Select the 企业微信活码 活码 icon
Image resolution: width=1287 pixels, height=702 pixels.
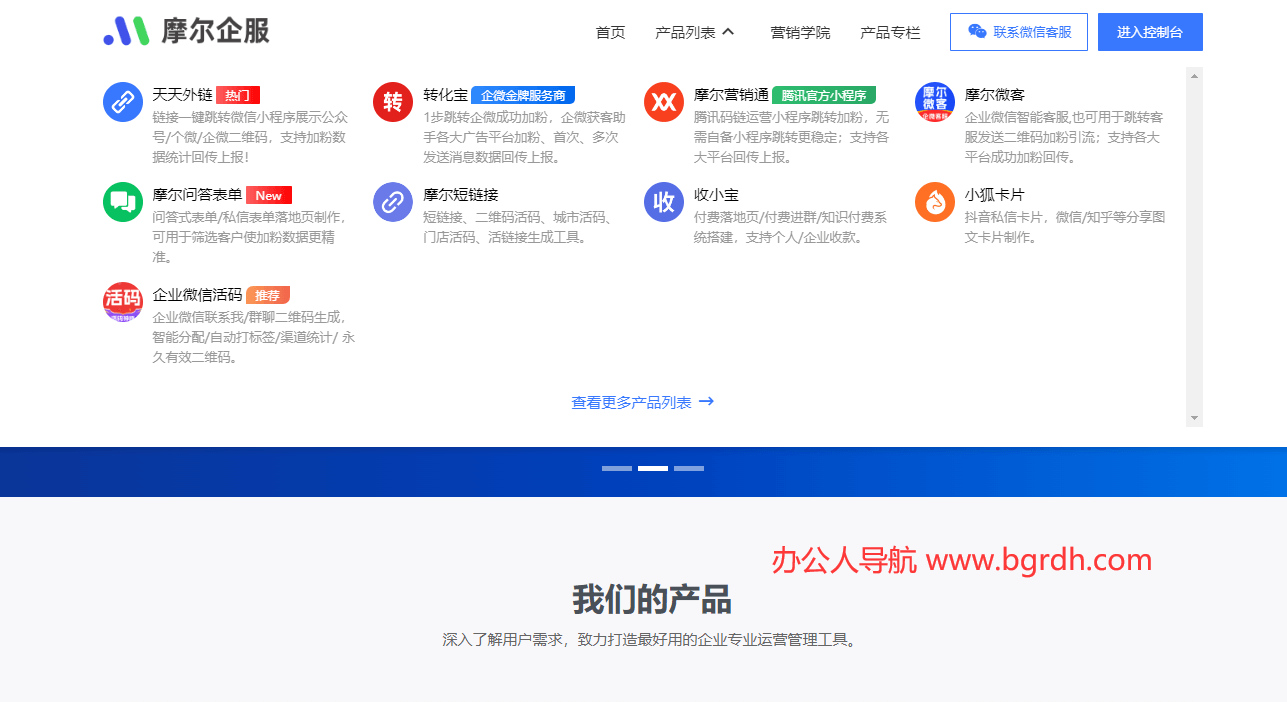pos(122,301)
